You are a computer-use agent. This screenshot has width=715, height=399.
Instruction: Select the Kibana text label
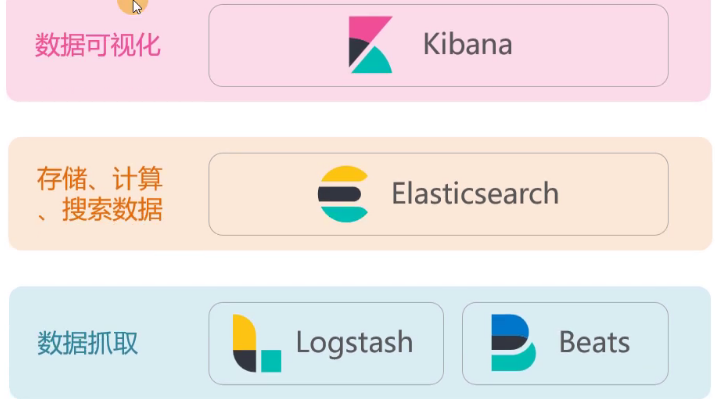pos(467,44)
